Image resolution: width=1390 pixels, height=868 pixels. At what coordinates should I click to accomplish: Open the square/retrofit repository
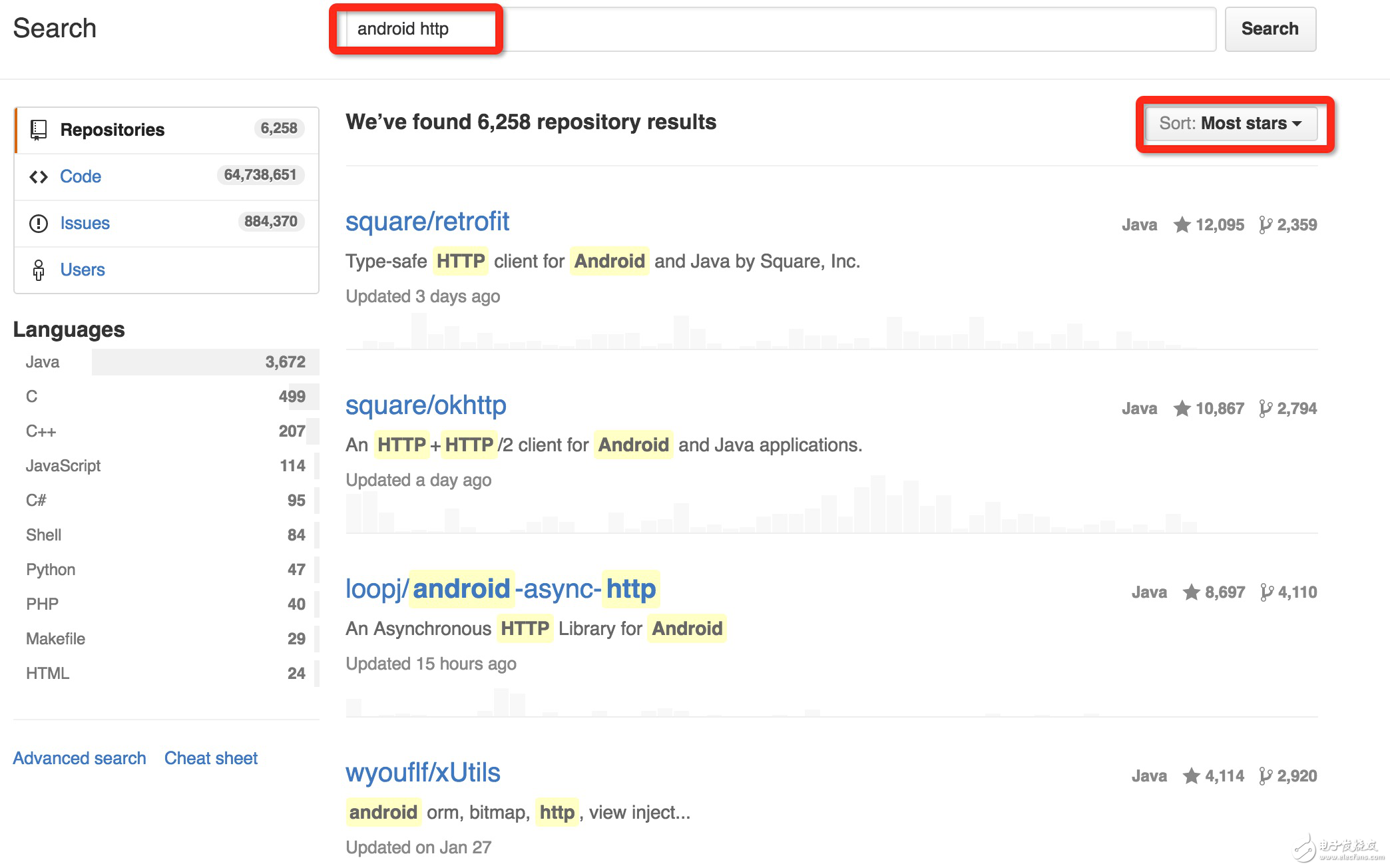(427, 222)
